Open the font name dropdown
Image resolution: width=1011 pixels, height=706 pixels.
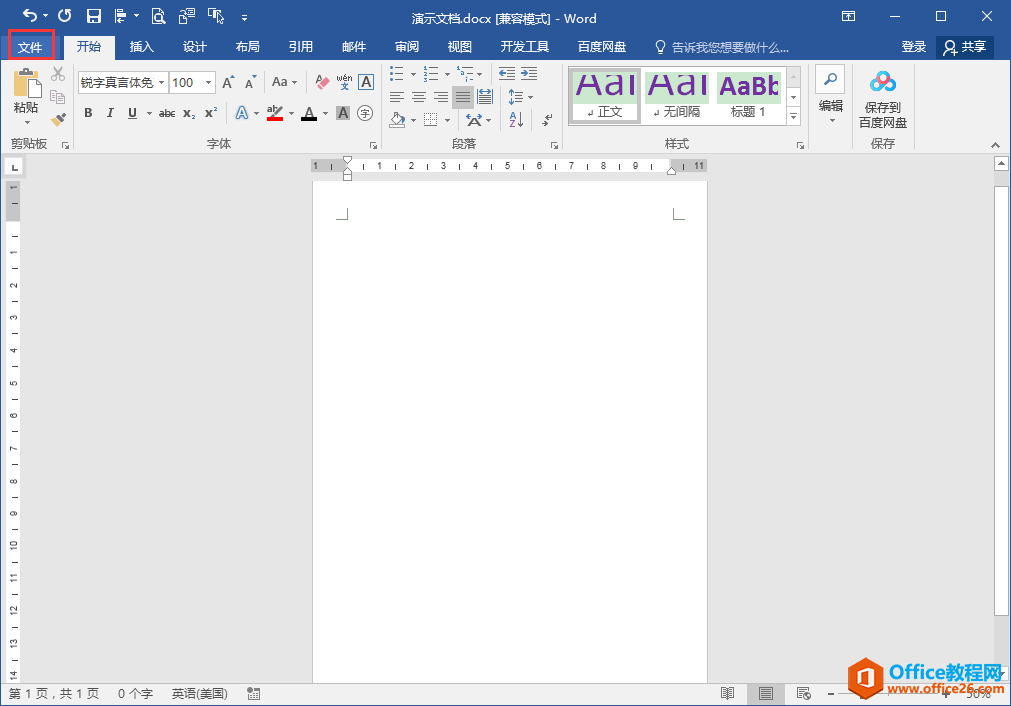161,83
